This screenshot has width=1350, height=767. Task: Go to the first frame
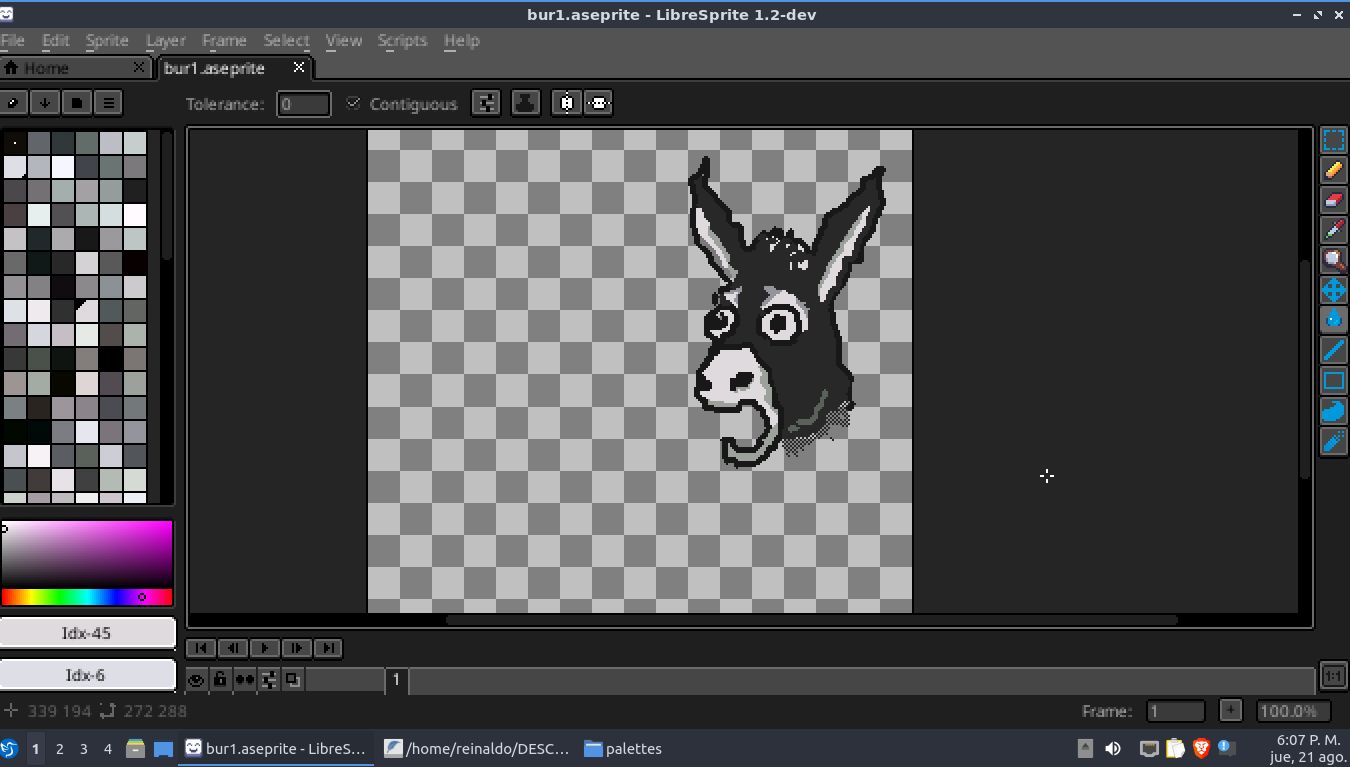pyautogui.click(x=200, y=648)
